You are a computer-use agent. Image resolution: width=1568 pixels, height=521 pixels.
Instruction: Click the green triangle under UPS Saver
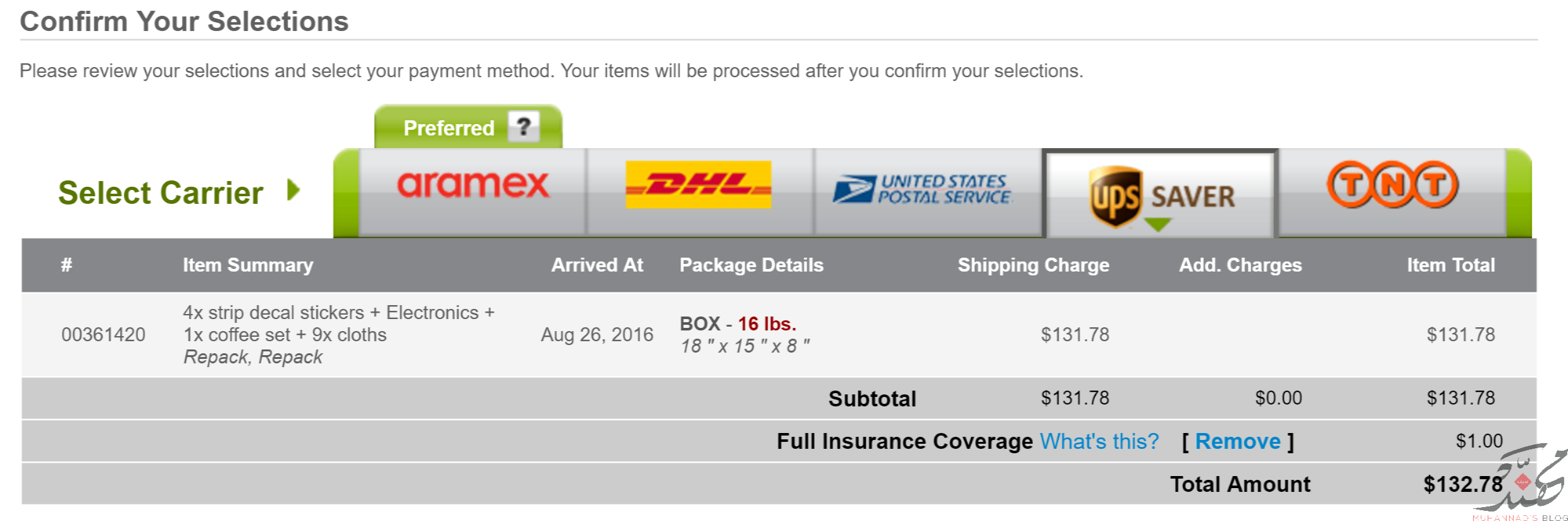[x=1158, y=224]
